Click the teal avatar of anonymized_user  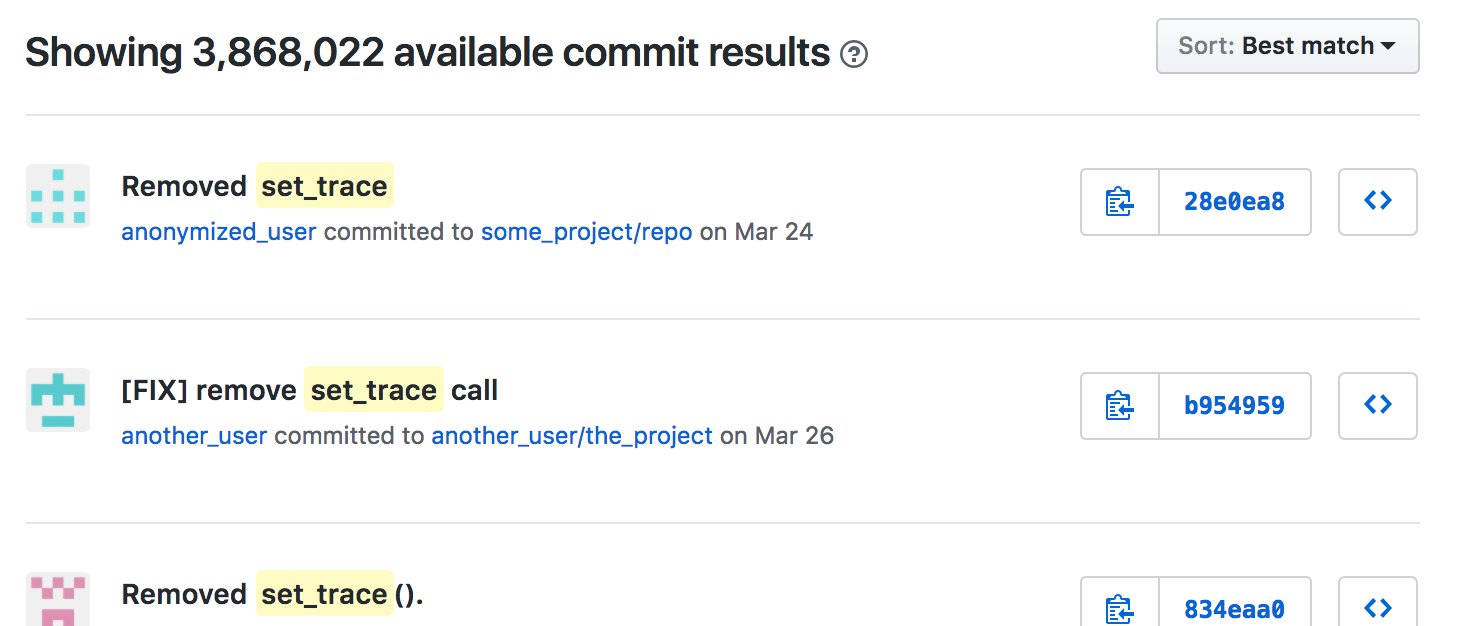pos(58,196)
